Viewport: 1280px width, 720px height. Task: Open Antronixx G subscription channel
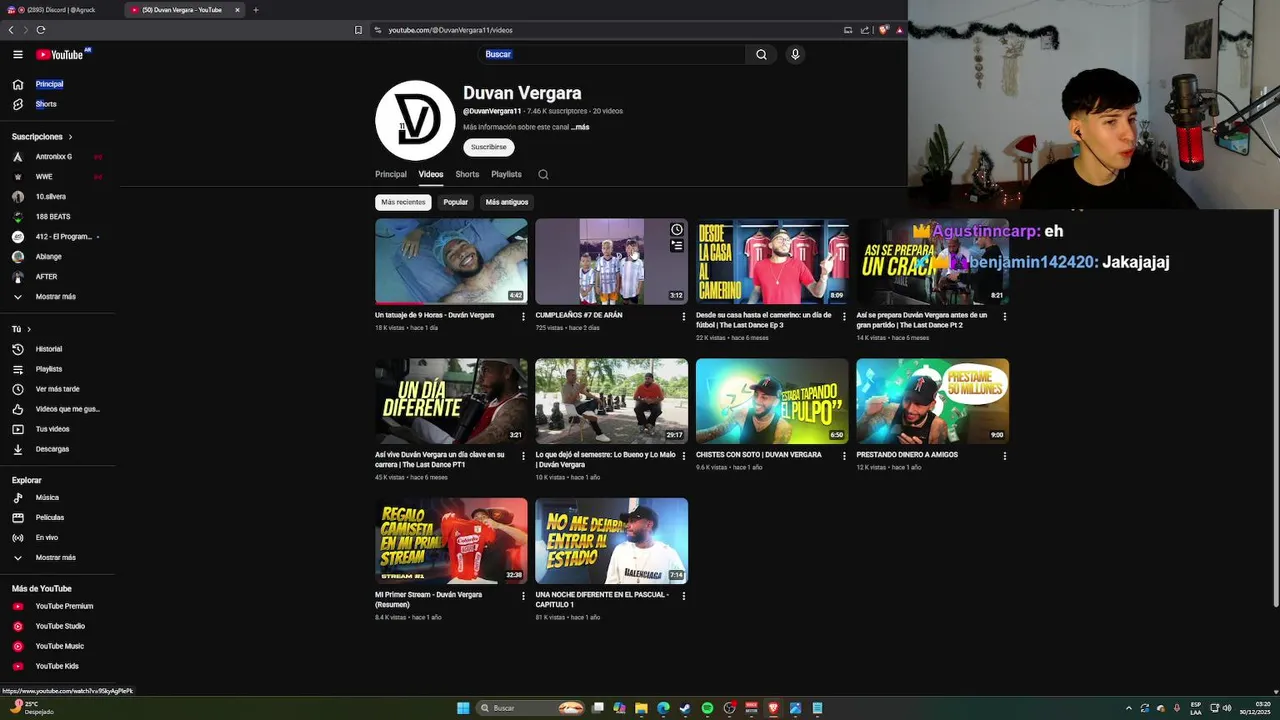coord(54,156)
